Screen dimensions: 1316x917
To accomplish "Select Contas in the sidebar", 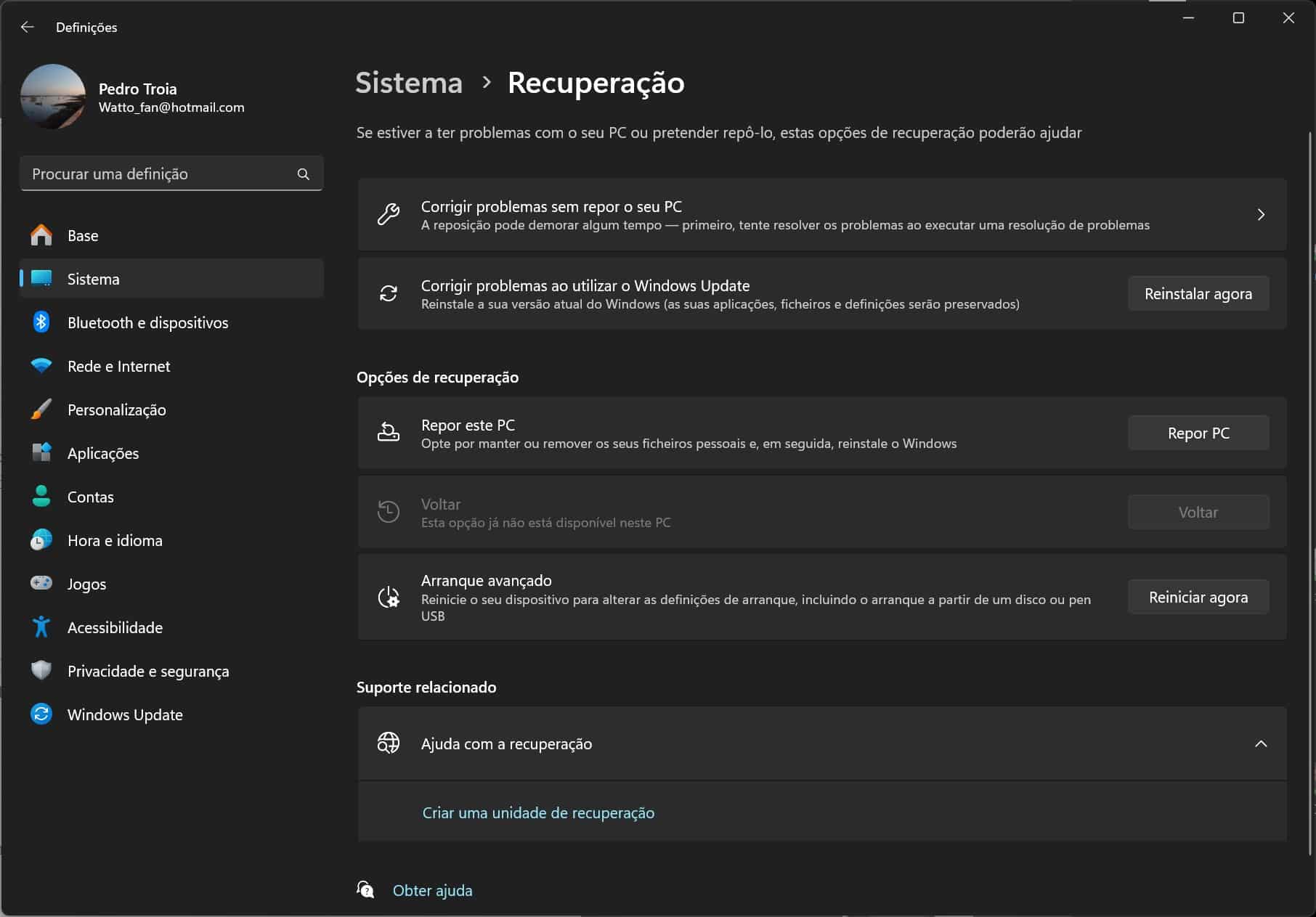I will coord(91,497).
